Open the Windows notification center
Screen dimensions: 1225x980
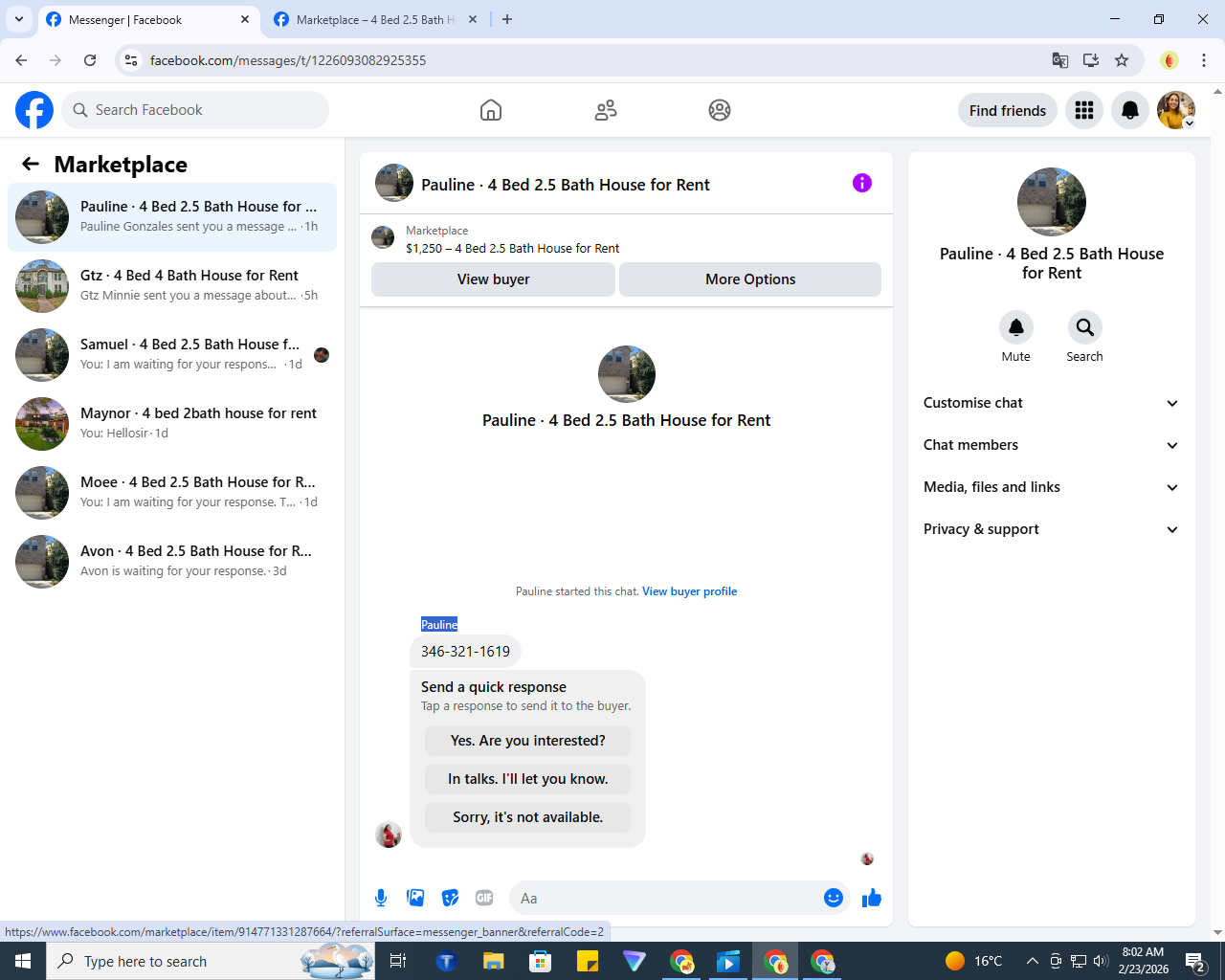1195,961
